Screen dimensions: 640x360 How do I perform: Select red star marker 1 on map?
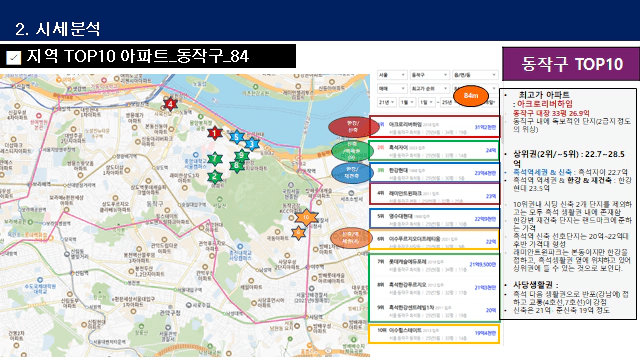point(215,133)
